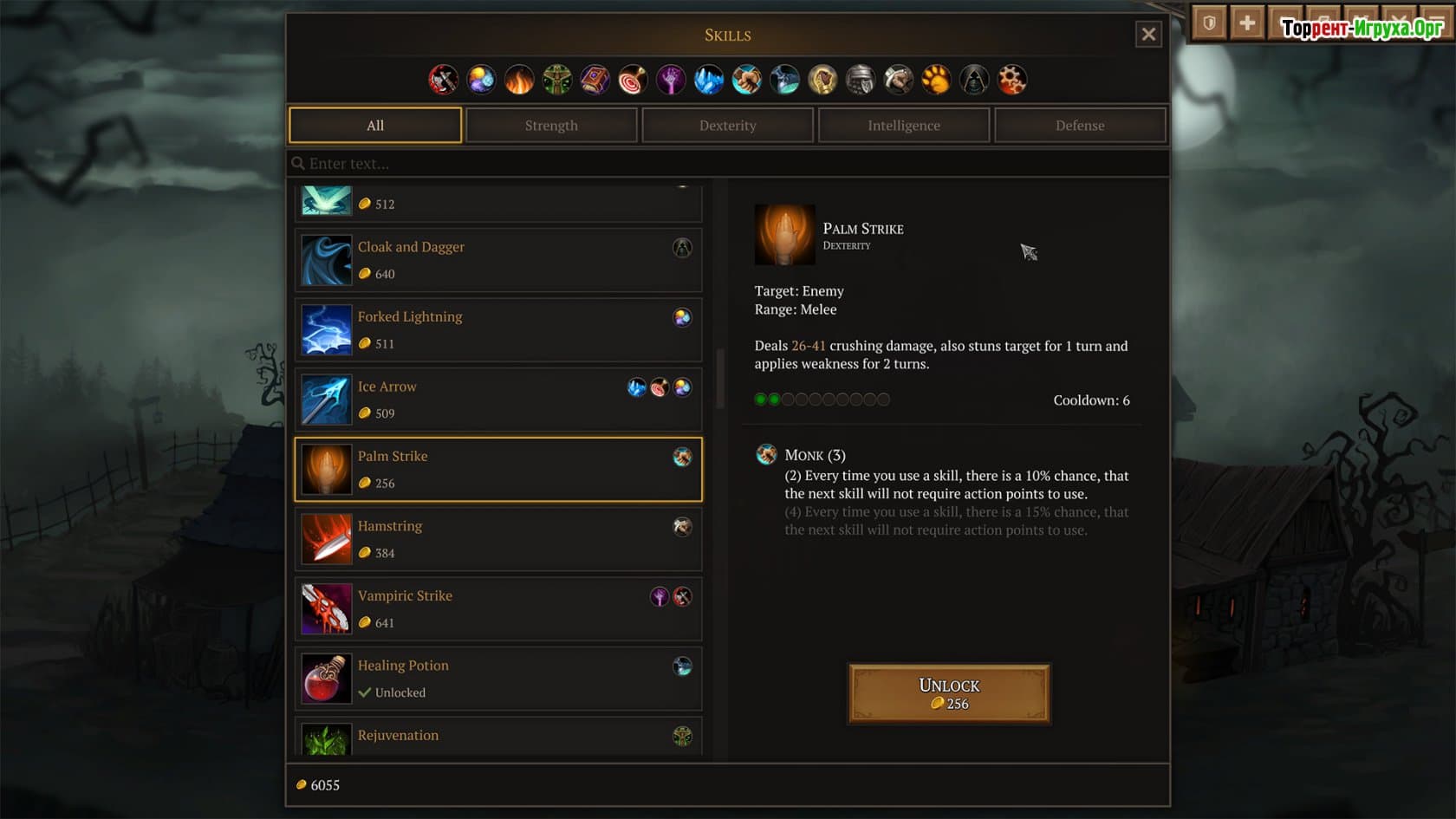Image resolution: width=1456 pixels, height=819 pixels.
Task: Switch to the Strength tab
Action: pyautogui.click(x=551, y=126)
